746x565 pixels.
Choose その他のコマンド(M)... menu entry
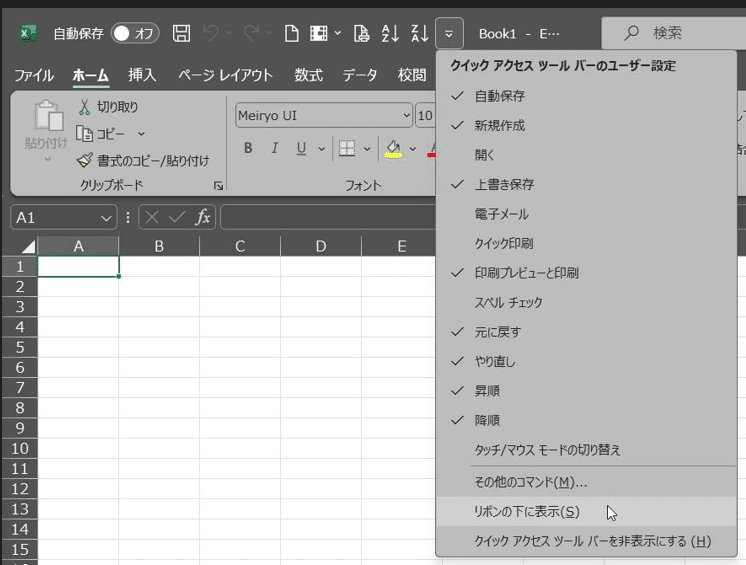point(586,482)
